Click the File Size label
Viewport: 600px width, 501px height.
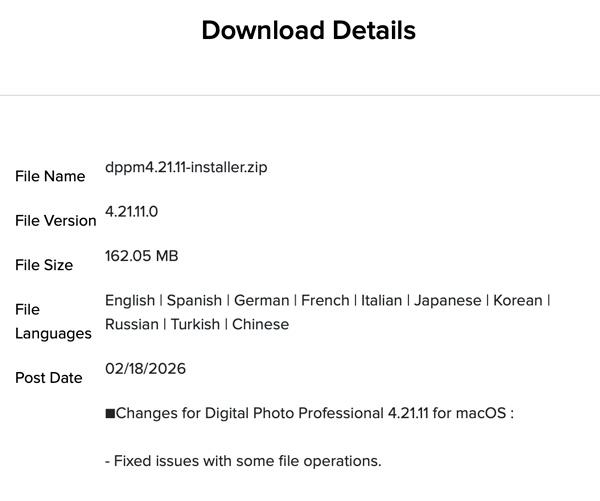(x=44, y=265)
